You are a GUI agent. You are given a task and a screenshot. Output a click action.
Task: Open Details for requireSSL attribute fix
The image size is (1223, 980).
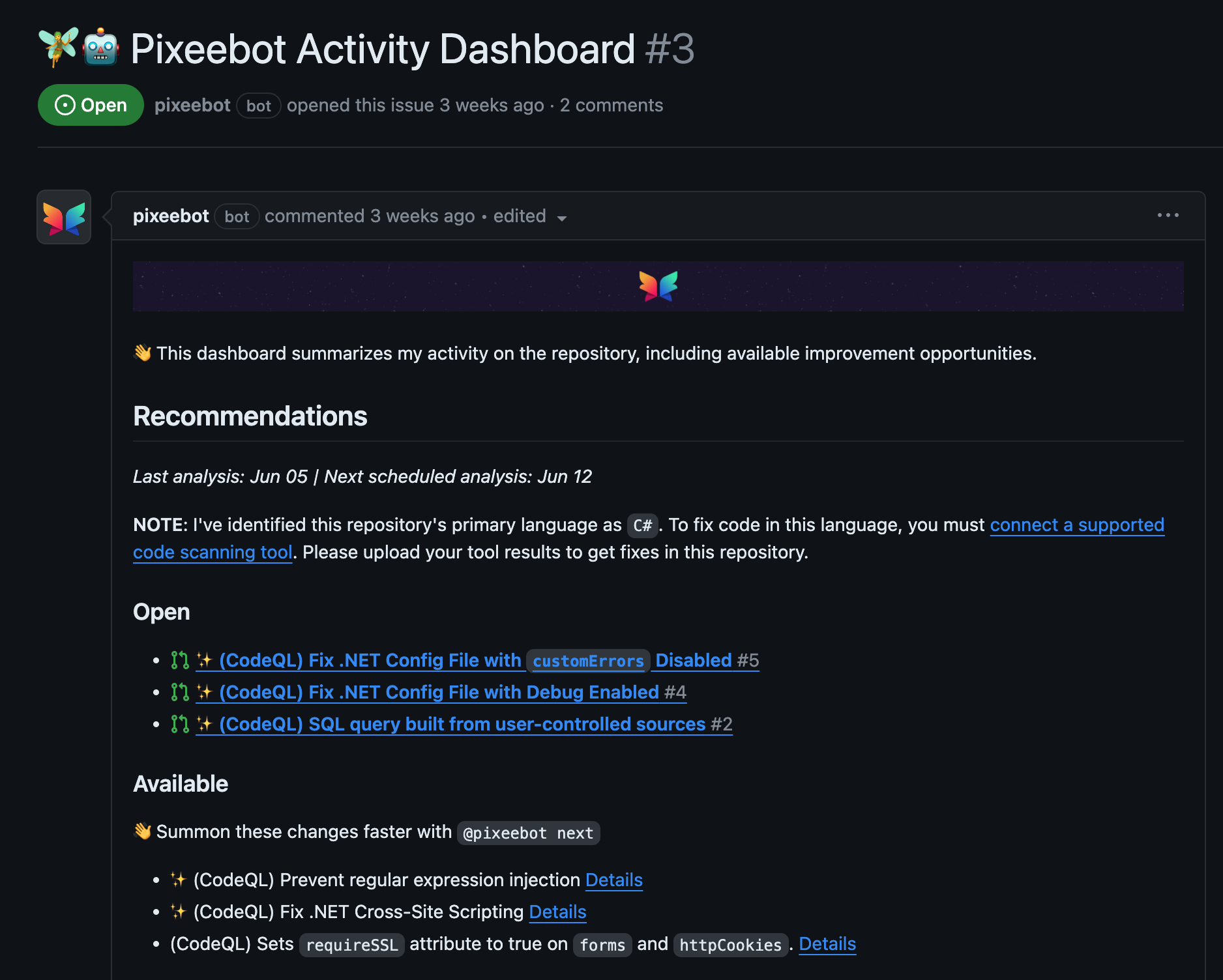pos(827,944)
